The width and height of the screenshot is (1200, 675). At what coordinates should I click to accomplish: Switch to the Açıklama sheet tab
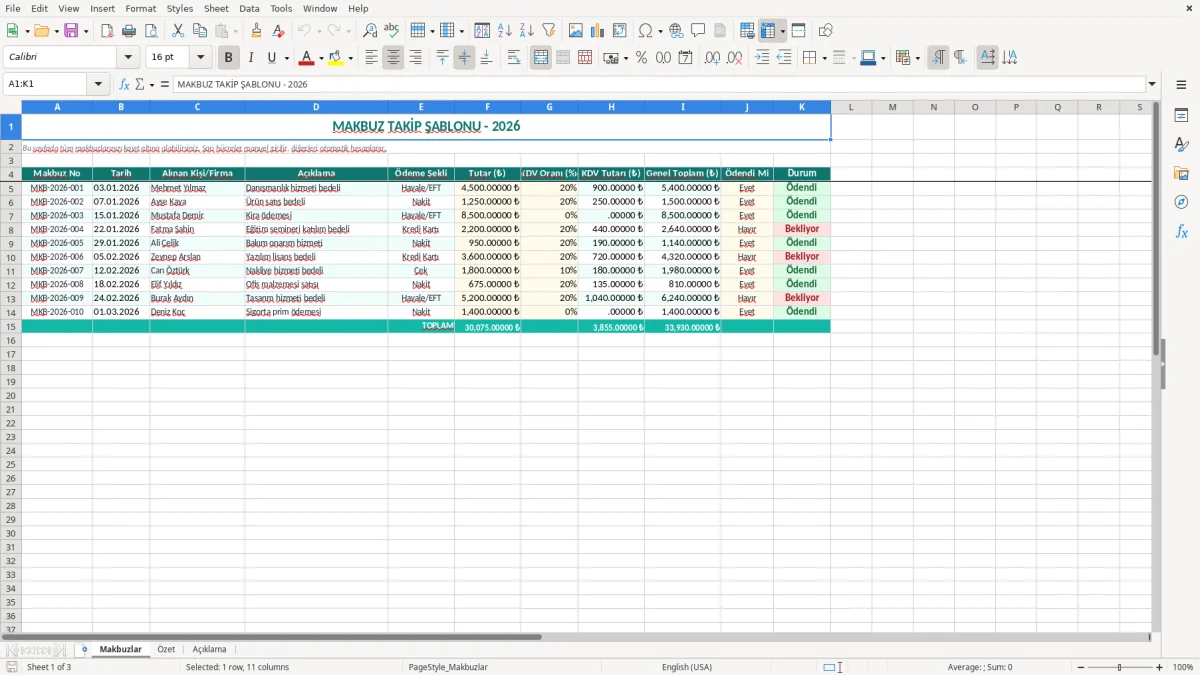pyautogui.click(x=210, y=650)
